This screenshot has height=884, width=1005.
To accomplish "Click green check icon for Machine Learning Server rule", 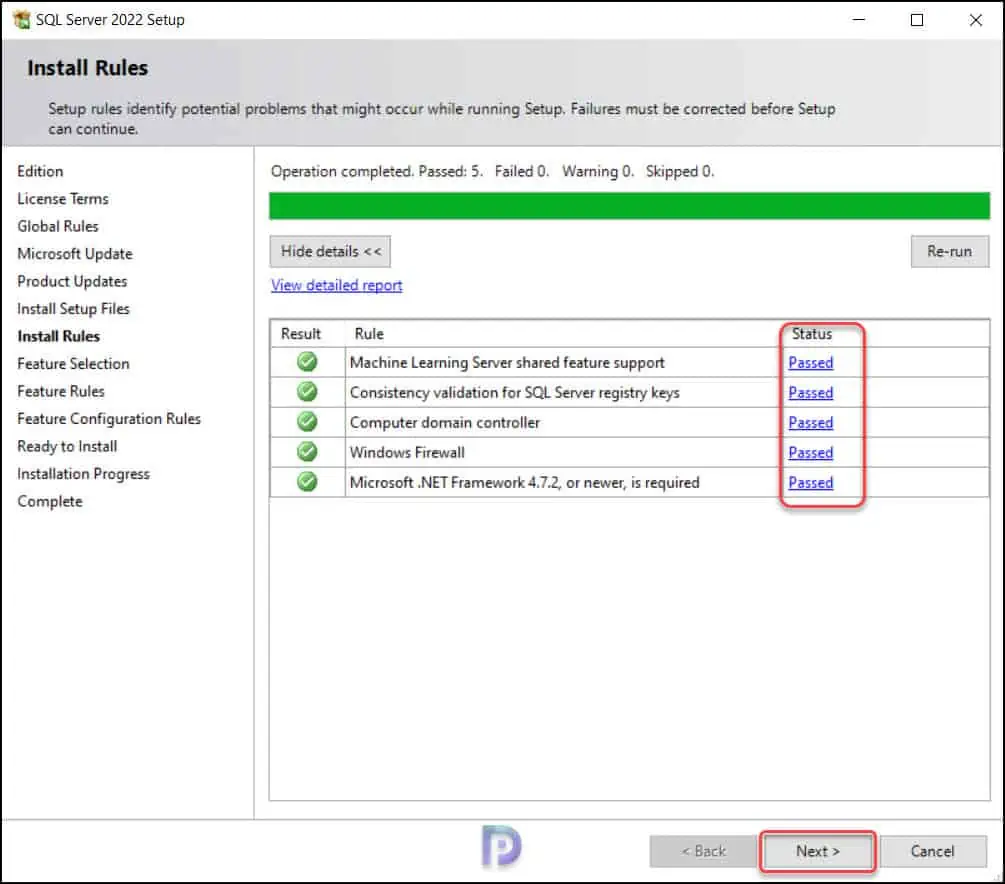I will (x=307, y=362).
